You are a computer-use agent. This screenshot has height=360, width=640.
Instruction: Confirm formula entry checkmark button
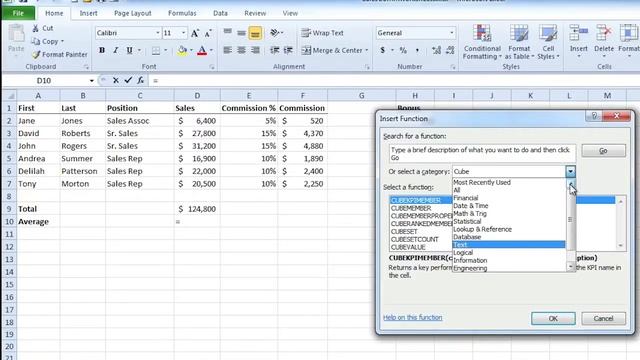pos(128,80)
